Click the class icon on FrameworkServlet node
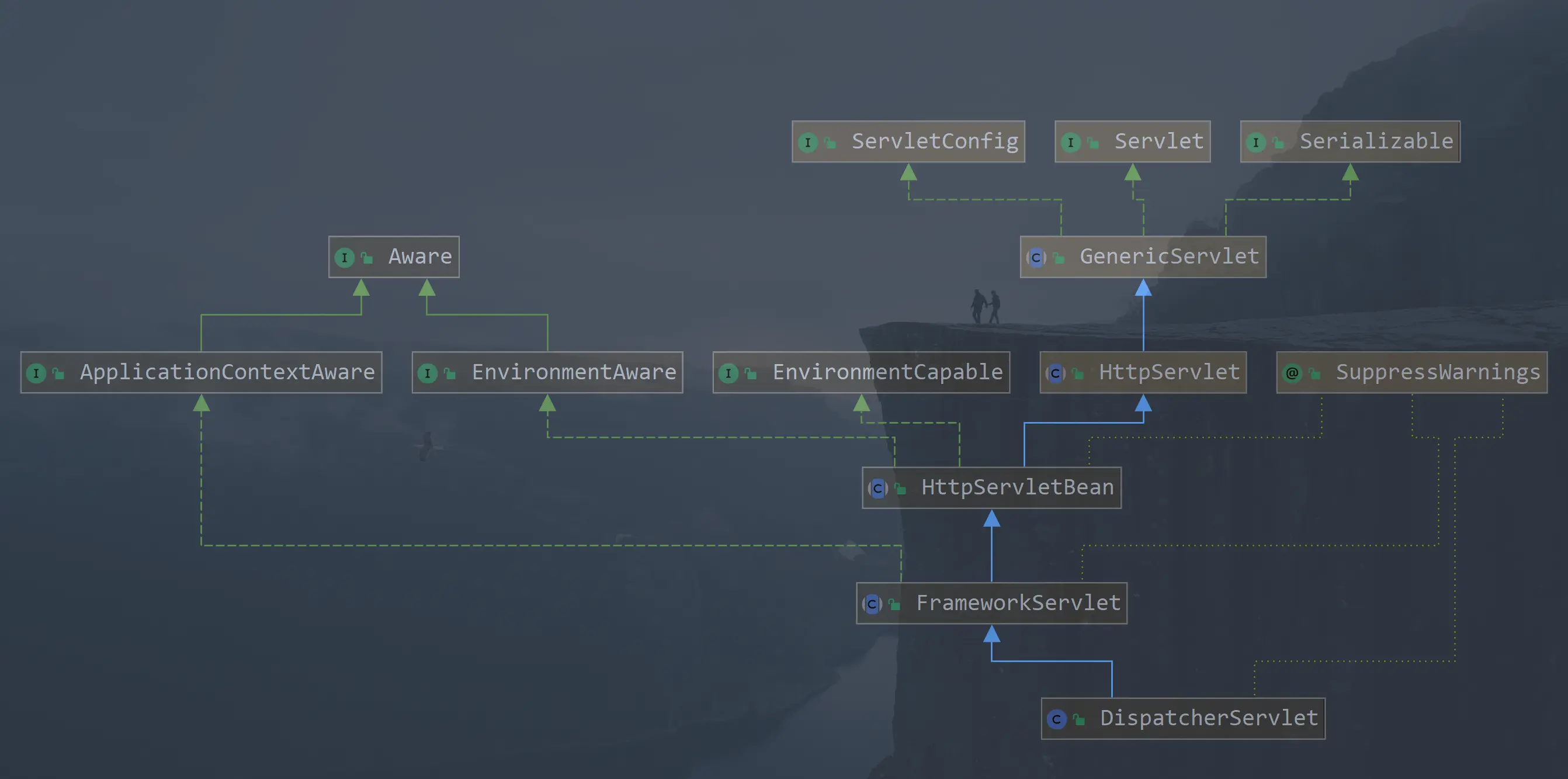 pyautogui.click(x=872, y=604)
